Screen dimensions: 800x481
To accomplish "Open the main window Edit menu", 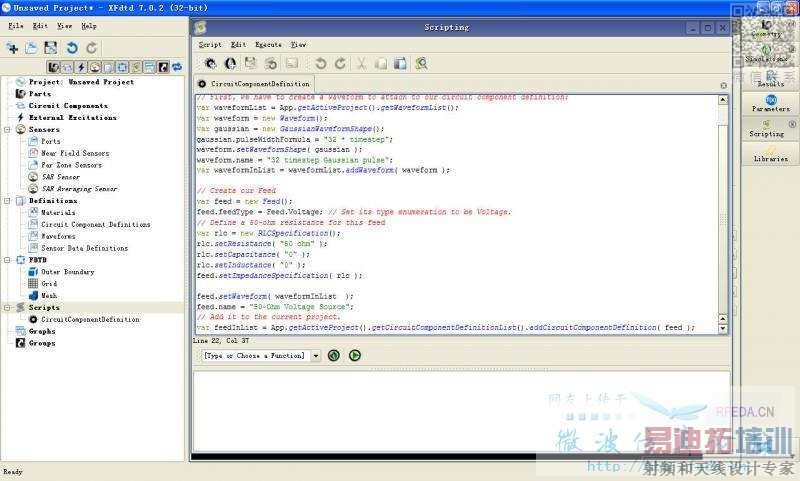I will click(40, 26).
